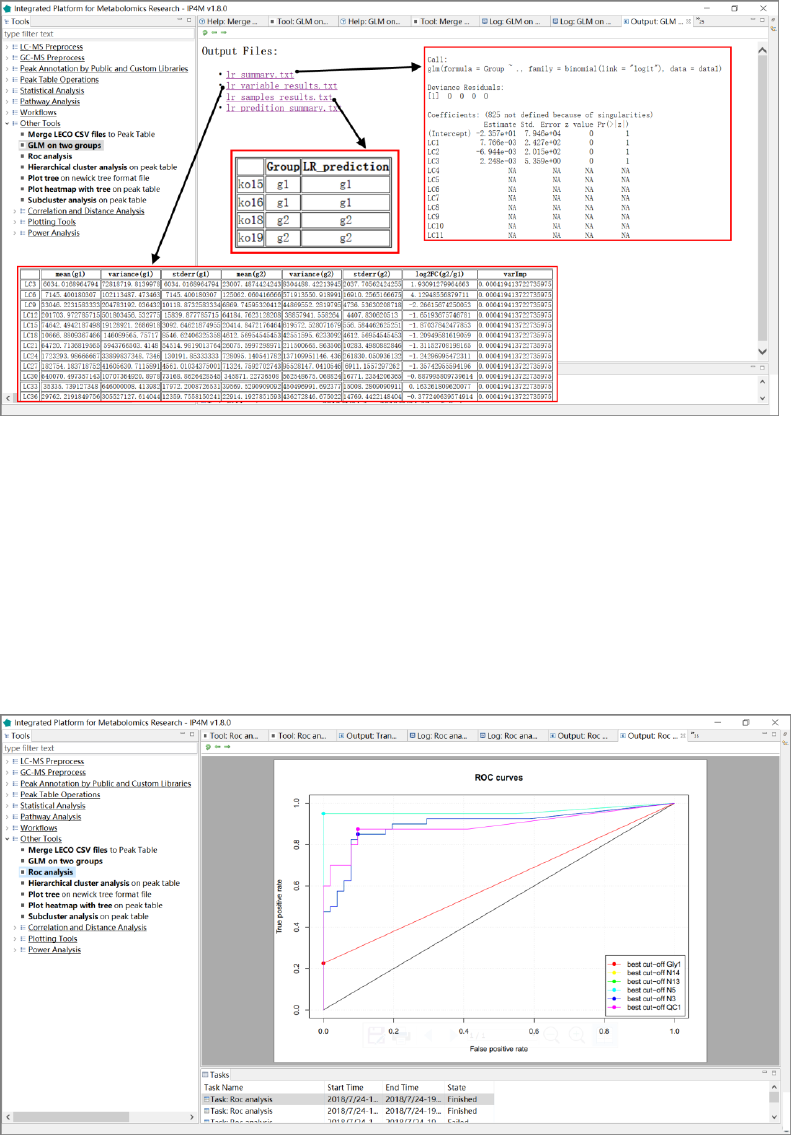The image size is (791, 1135).
Task: Select GLM on two groups in GLM window
Action: point(64,145)
